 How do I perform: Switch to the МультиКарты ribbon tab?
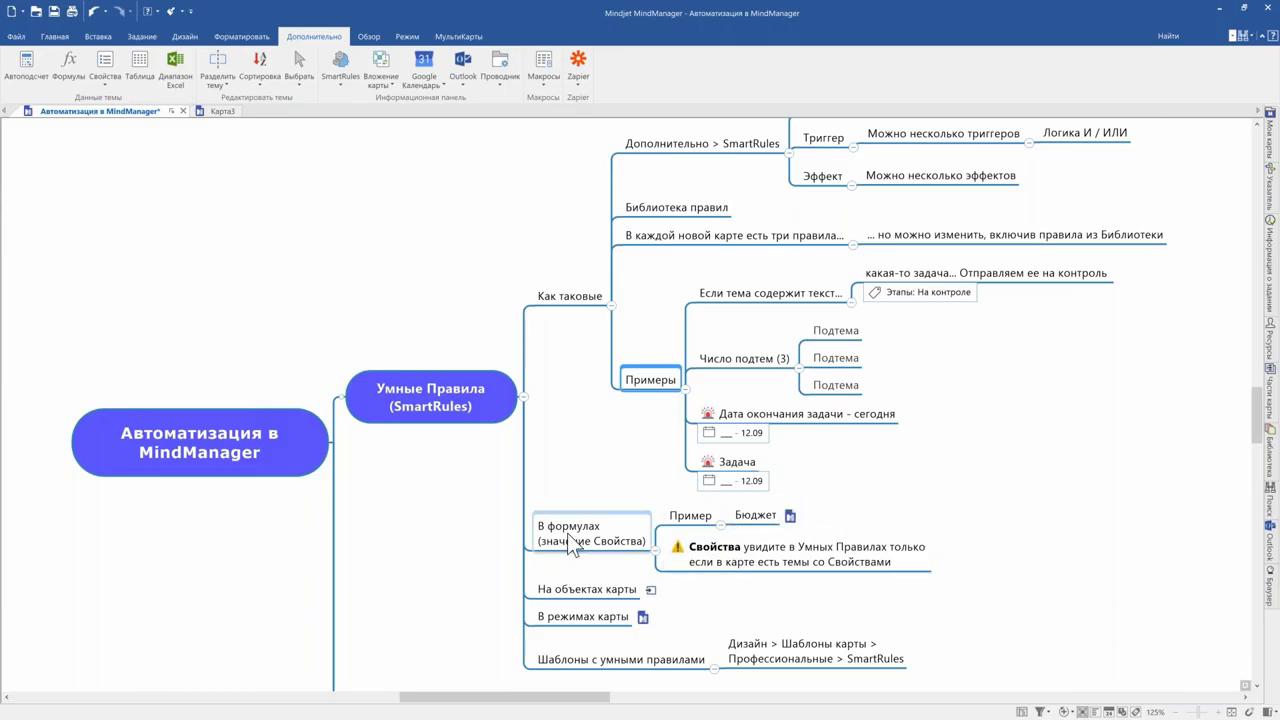458,36
